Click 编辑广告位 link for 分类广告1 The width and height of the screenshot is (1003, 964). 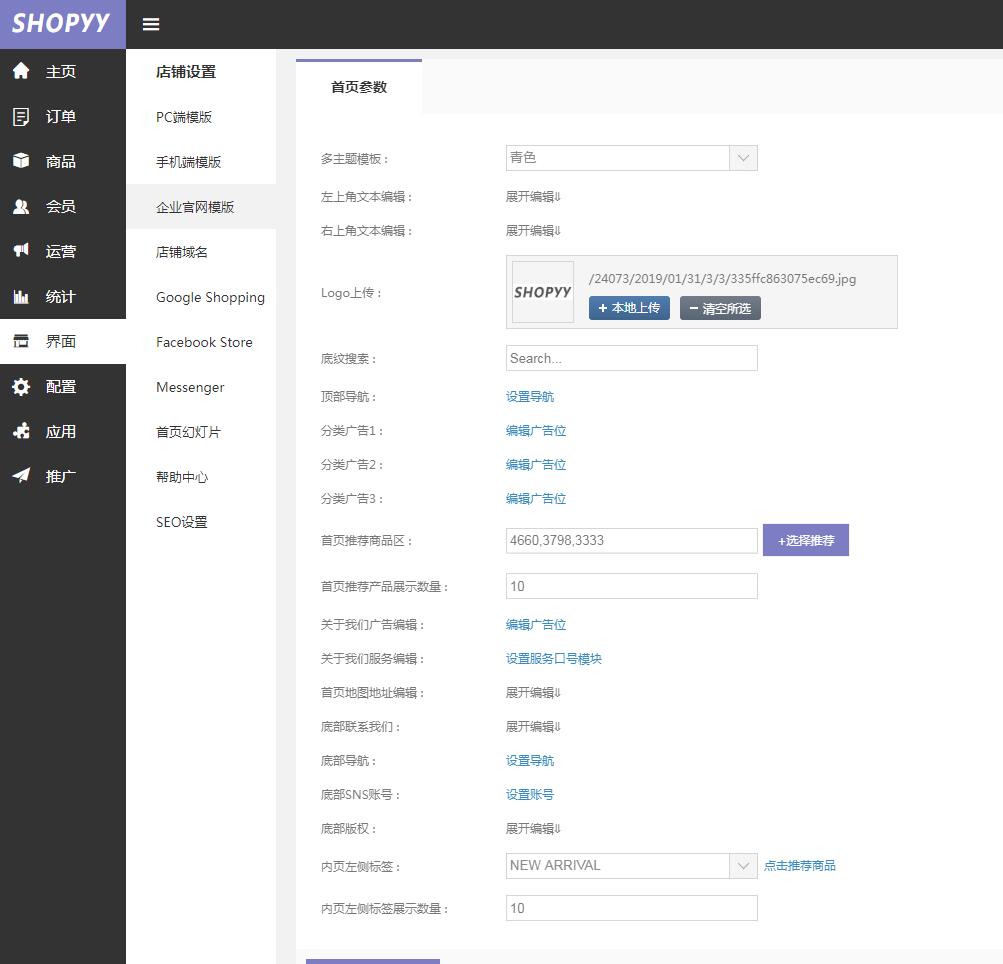point(535,431)
